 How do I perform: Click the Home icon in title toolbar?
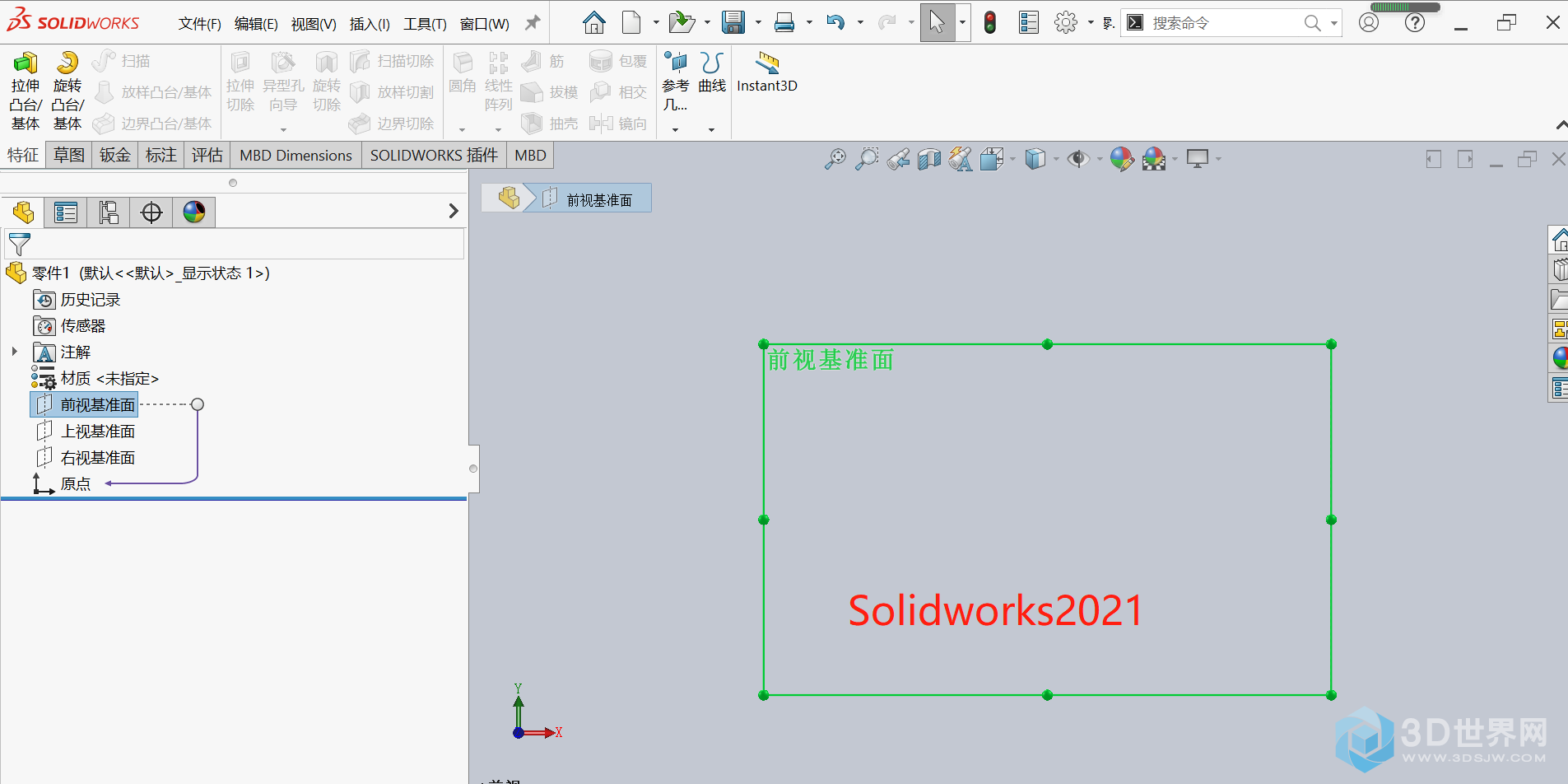[x=593, y=22]
